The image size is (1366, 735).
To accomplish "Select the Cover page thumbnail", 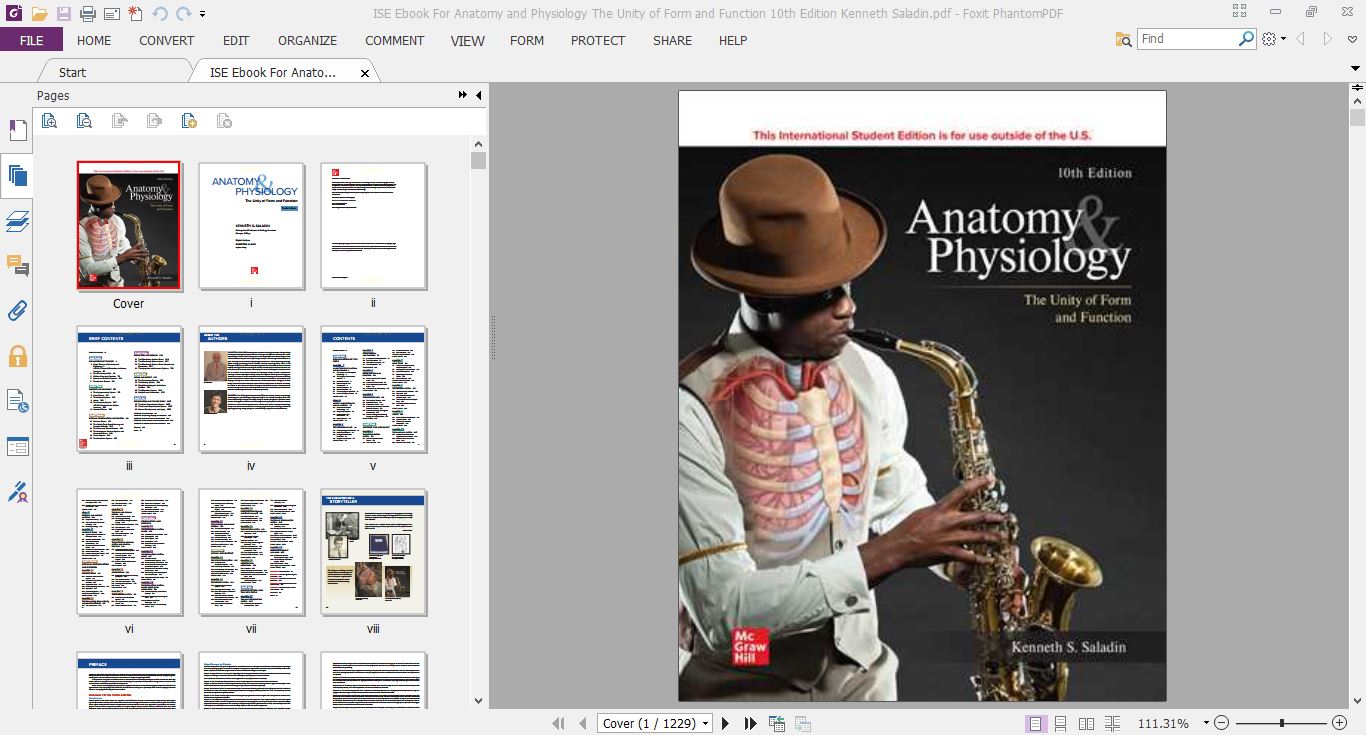I will coord(129,225).
